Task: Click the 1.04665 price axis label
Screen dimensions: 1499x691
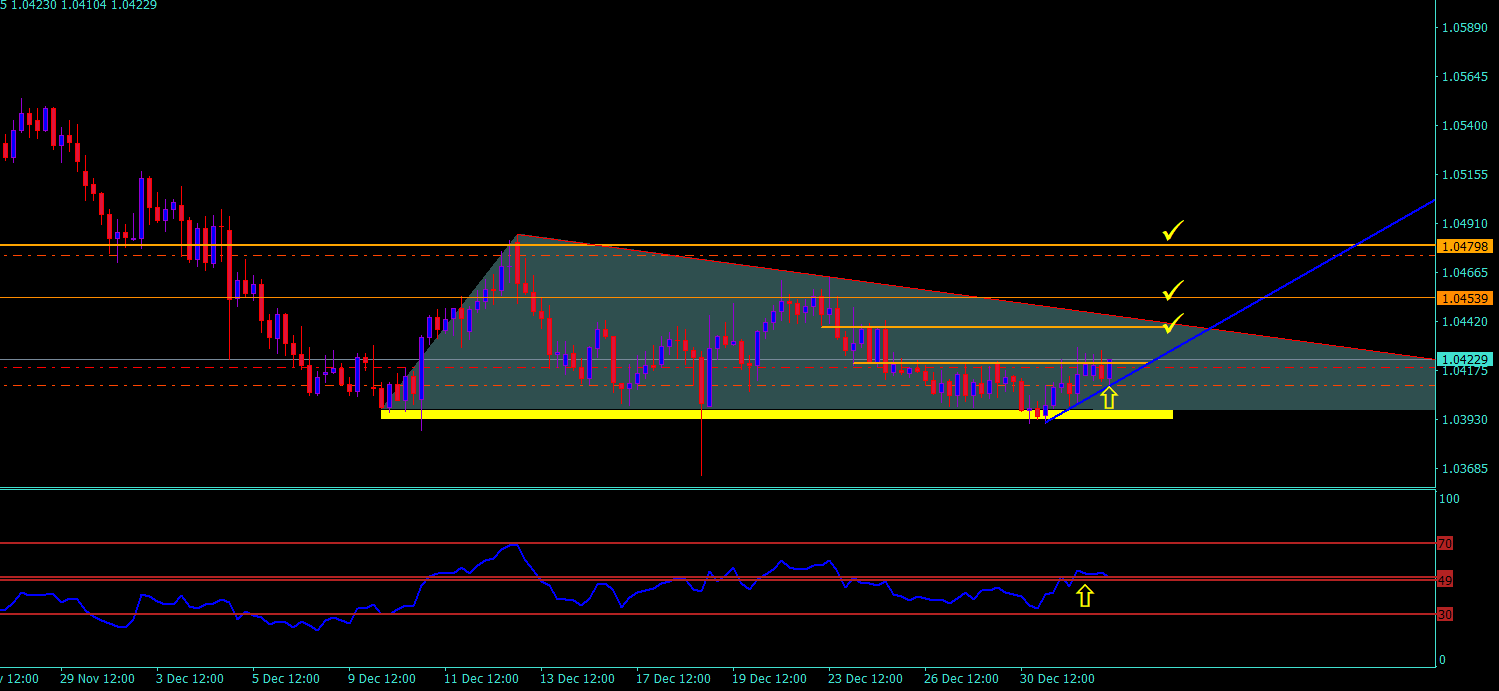Action: pyautogui.click(x=1465, y=273)
